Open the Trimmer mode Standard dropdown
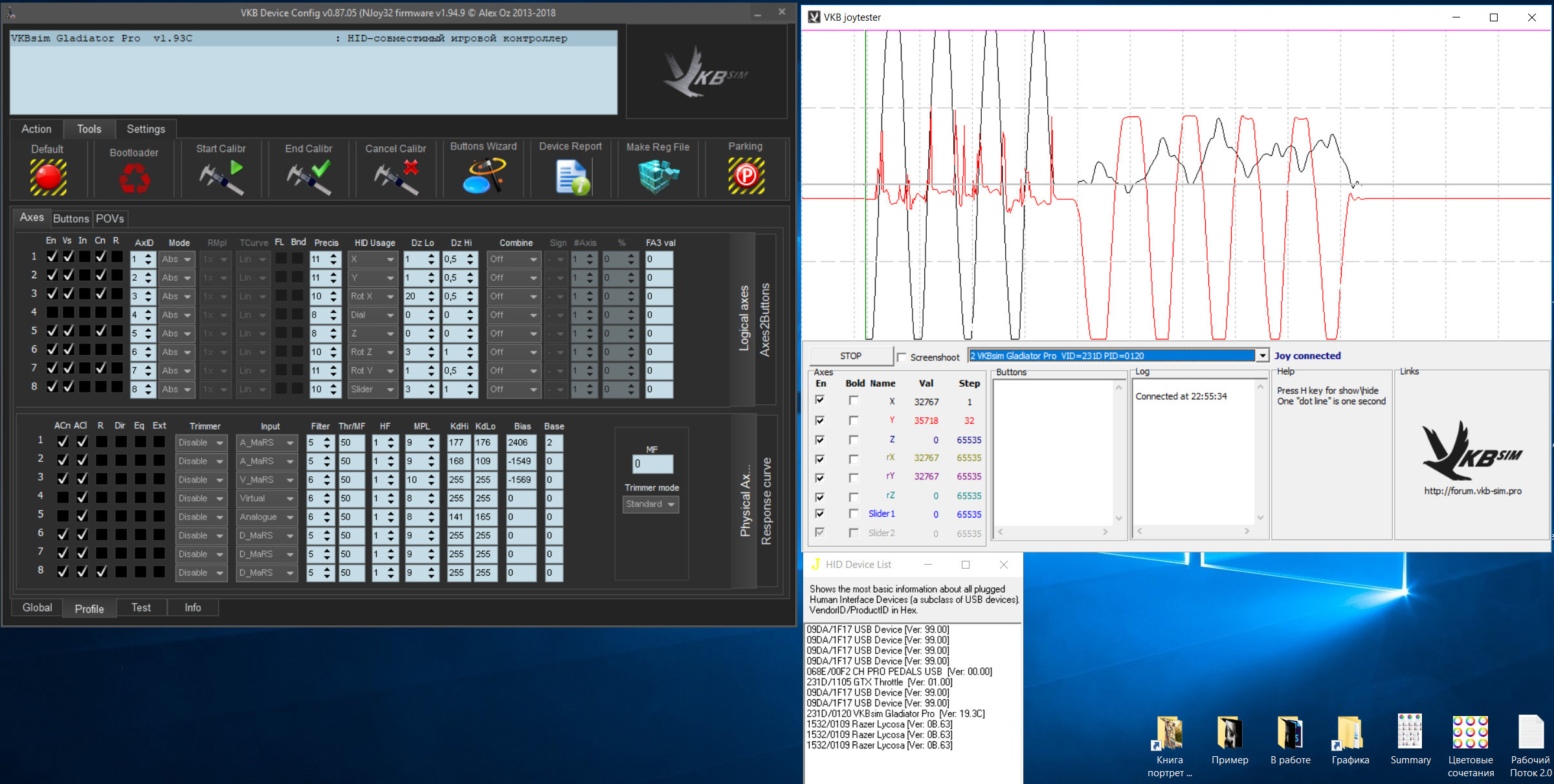Viewport: 1554px width, 784px height. click(x=651, y=504)
